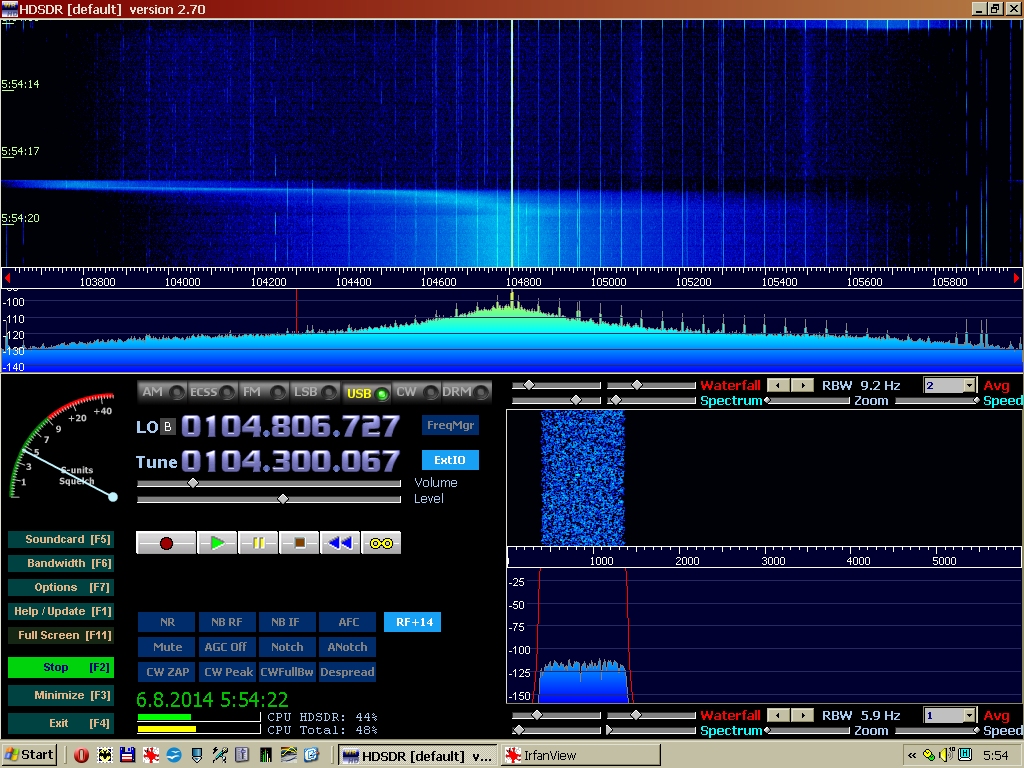
Task: Click the upper Zoom slider
Action: click(807, 400)
